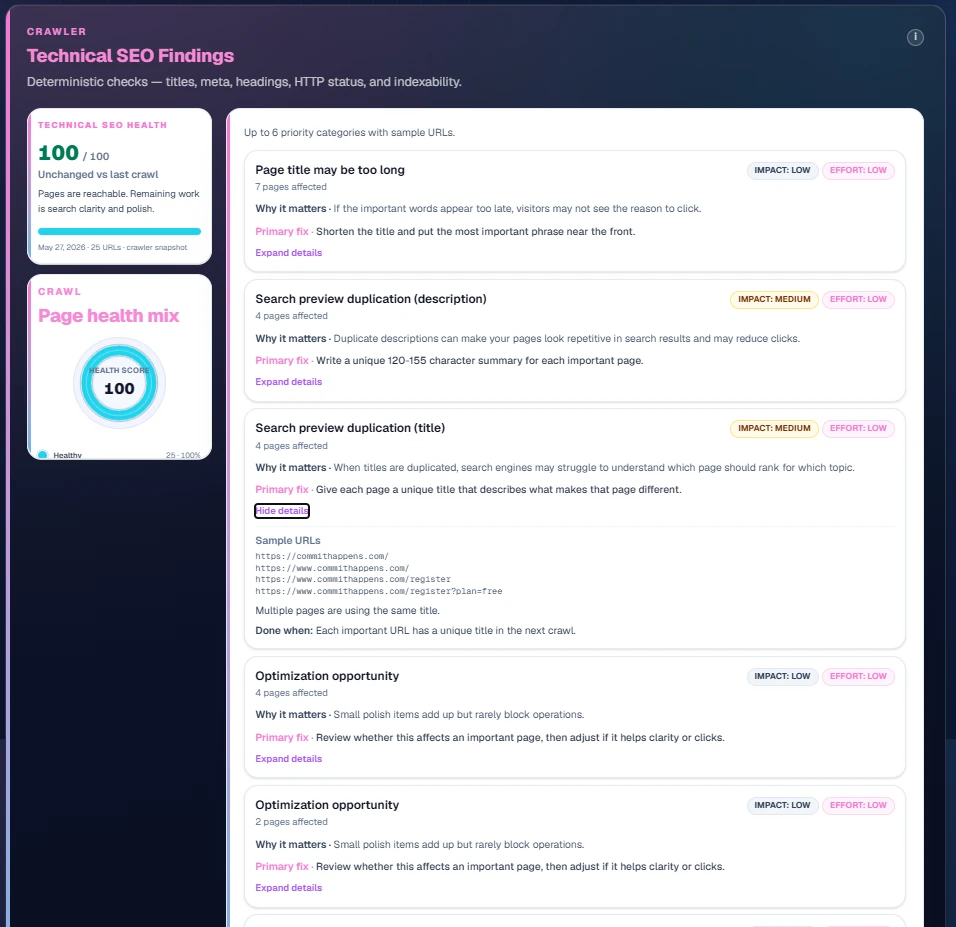Click the EFFORT: LOW badge on Page title card
This screenshot has height=927, width=956.
pos(858,170)
